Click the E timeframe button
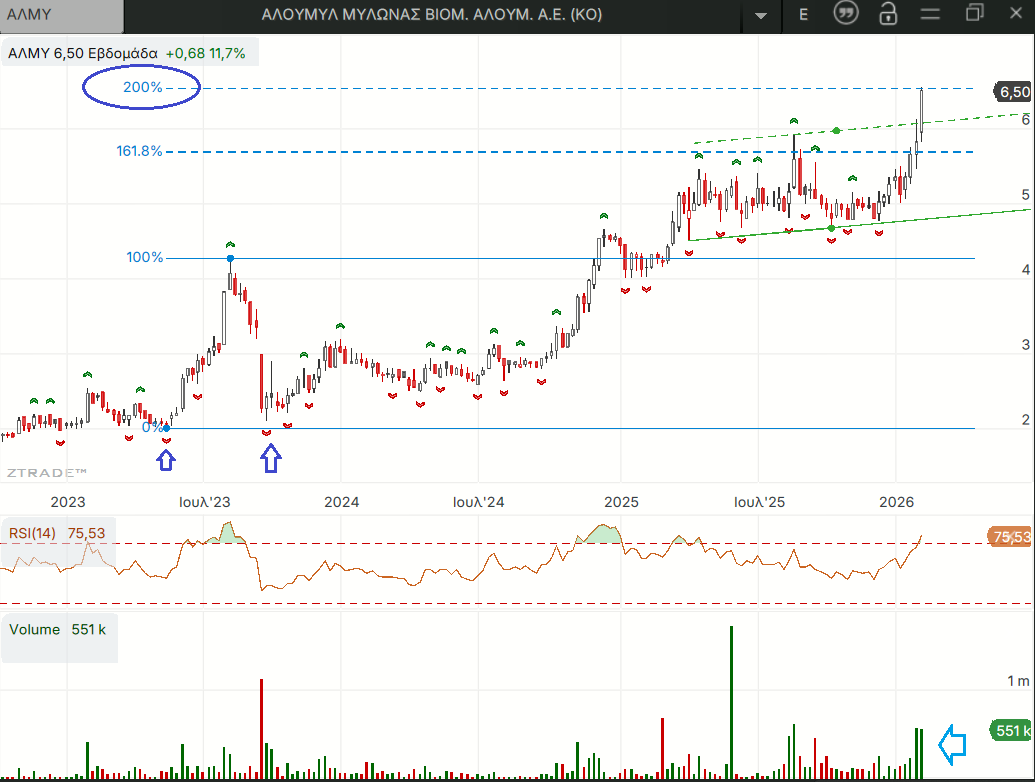1035x782 pixels. click(x=803, y=15)
